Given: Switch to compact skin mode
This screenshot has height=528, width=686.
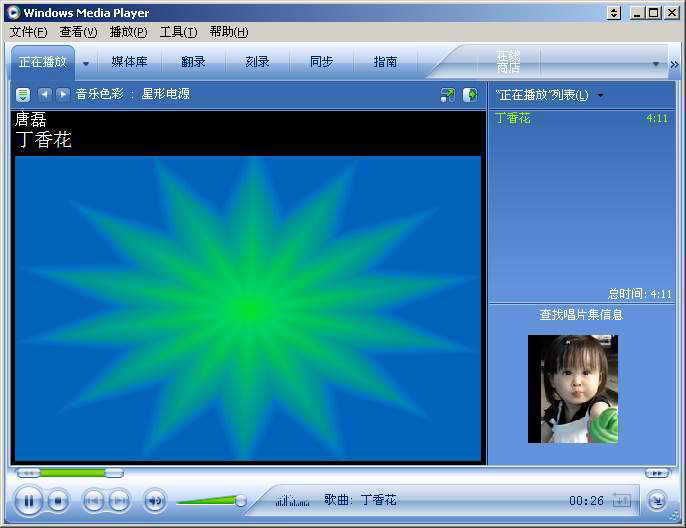Looking at the screenshot, I should point(656,500).
